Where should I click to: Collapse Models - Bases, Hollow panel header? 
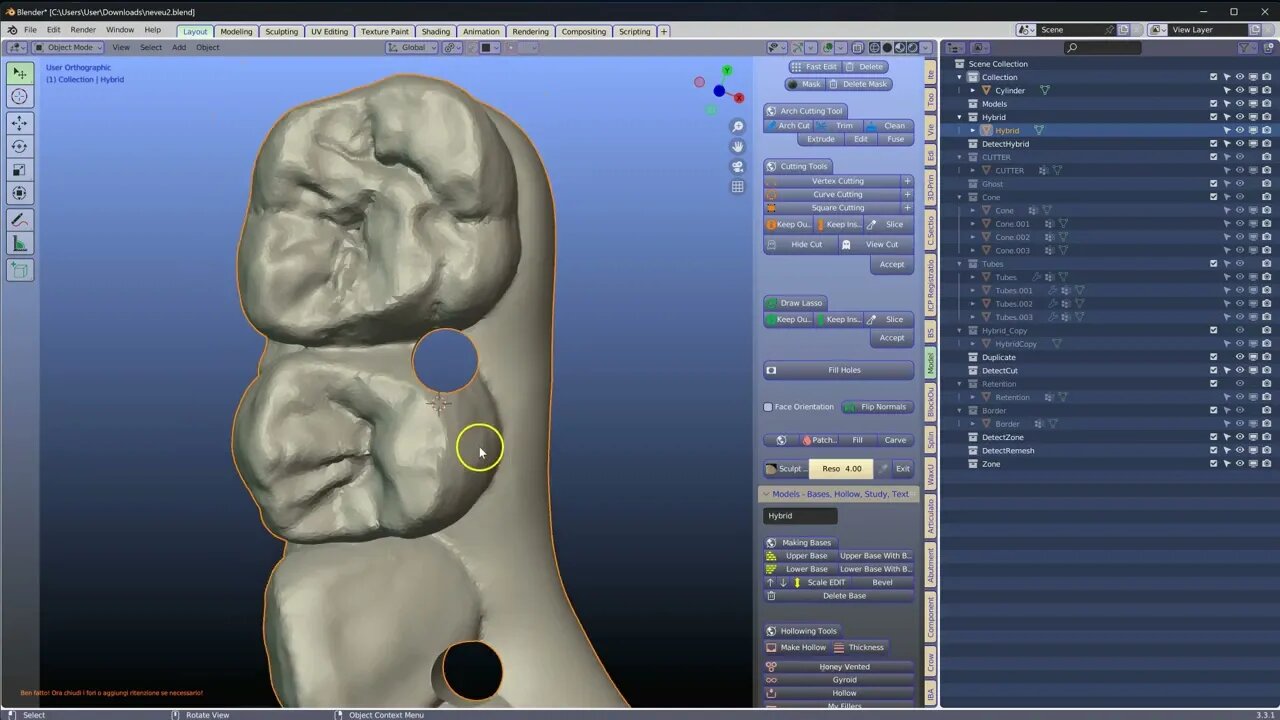[x=838, y=494]
